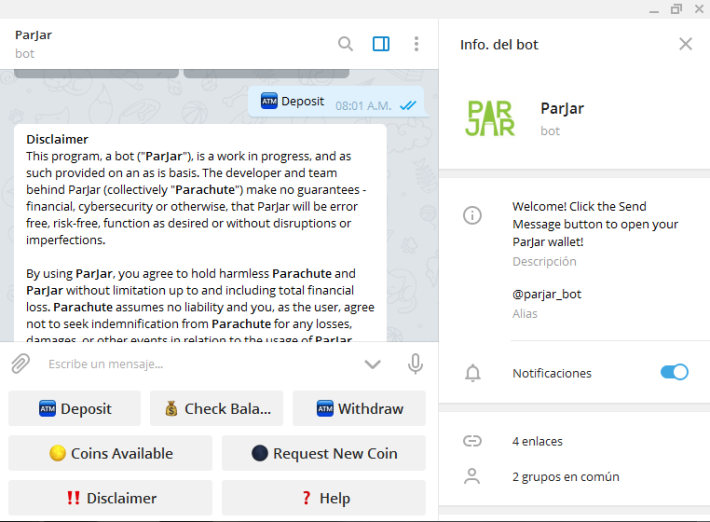Select the Check Balance bot button

(x=216, y=408)
